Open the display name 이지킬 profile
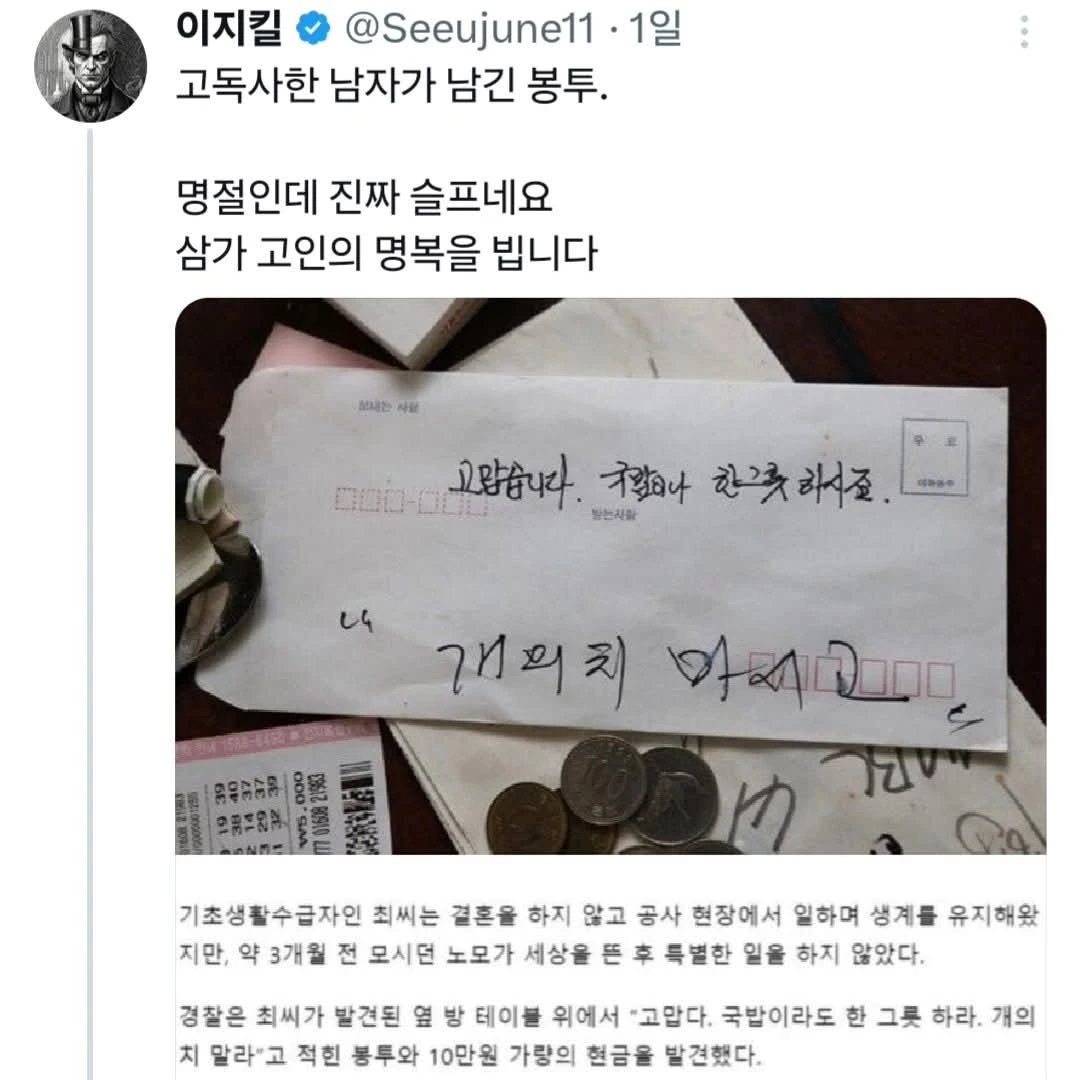 tap(229, 29)
